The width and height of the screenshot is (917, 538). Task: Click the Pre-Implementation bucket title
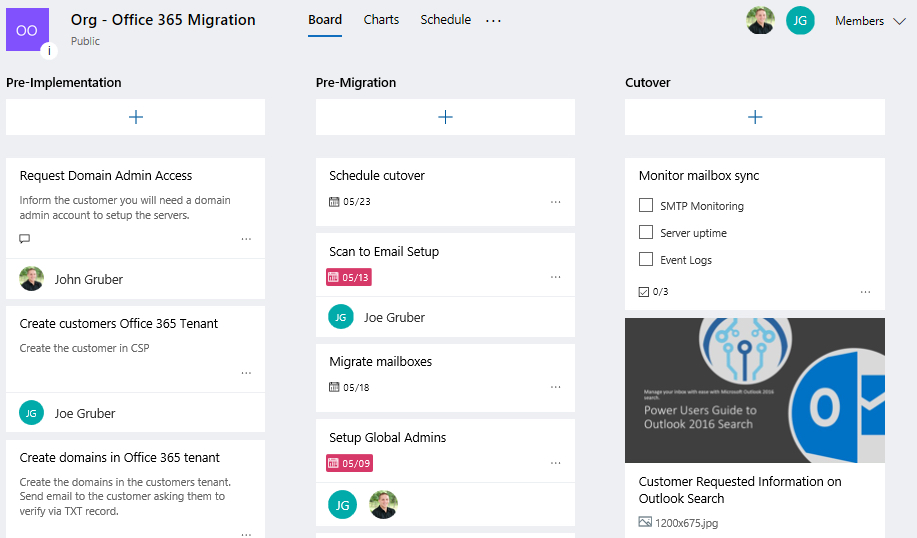coord(64,82)
